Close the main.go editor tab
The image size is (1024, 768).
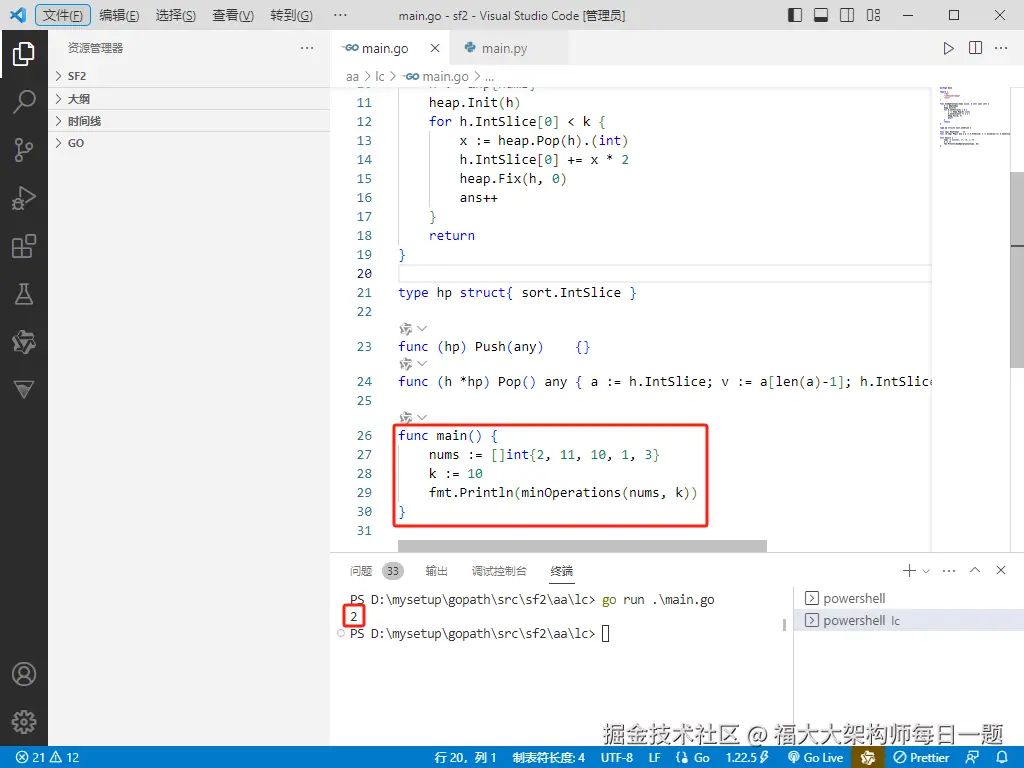[435, 48]
